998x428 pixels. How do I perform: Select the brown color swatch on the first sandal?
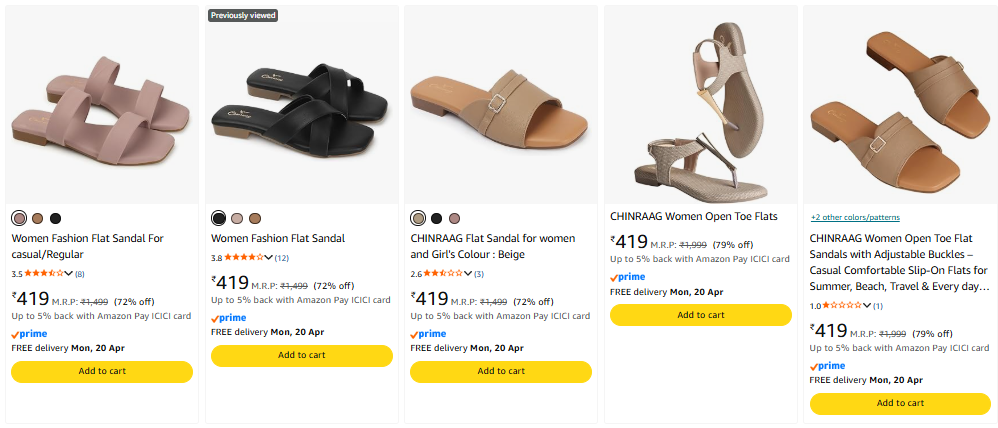37,218
